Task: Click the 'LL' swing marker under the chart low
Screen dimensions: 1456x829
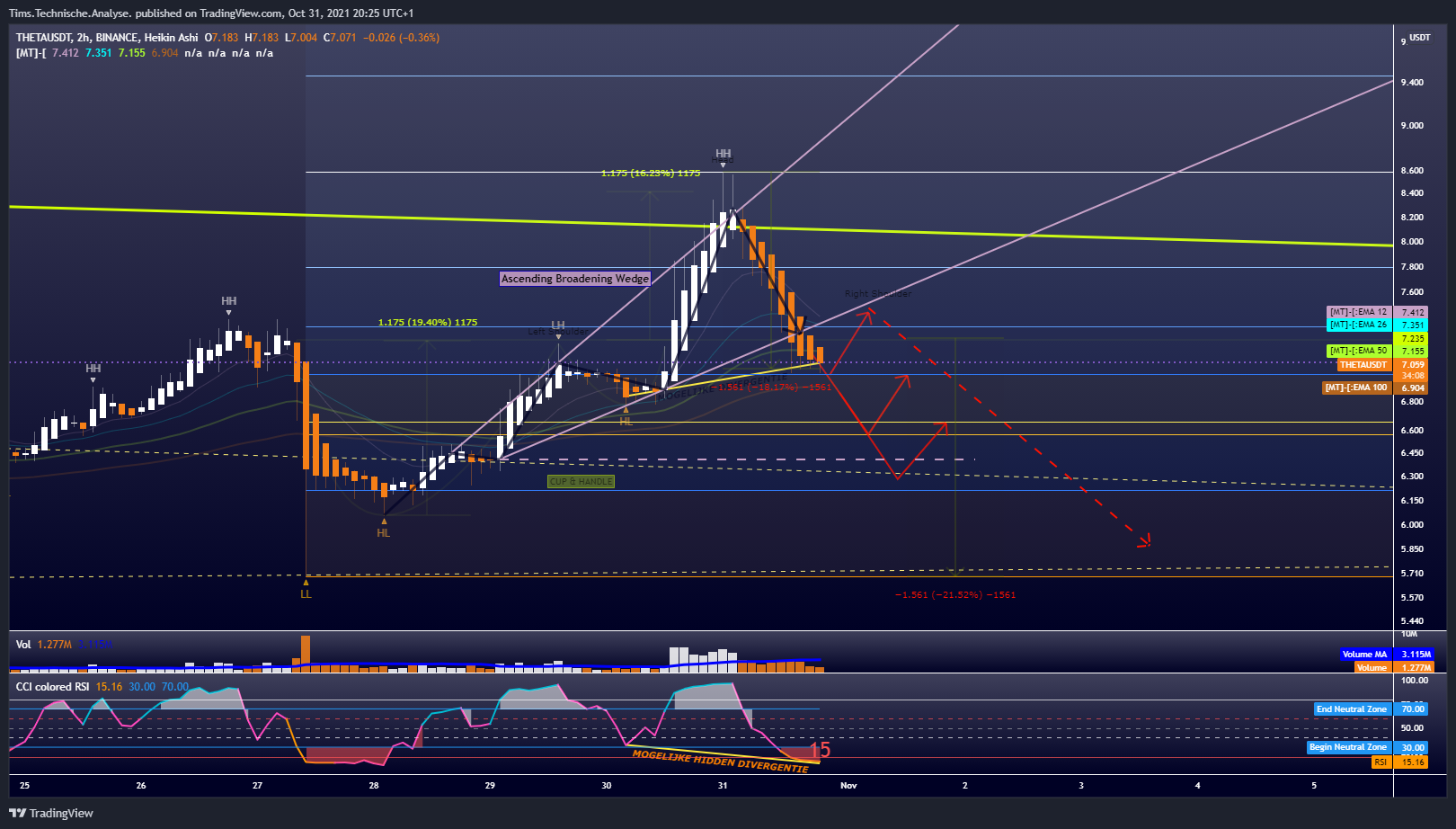Action: [x=306, y=593]
